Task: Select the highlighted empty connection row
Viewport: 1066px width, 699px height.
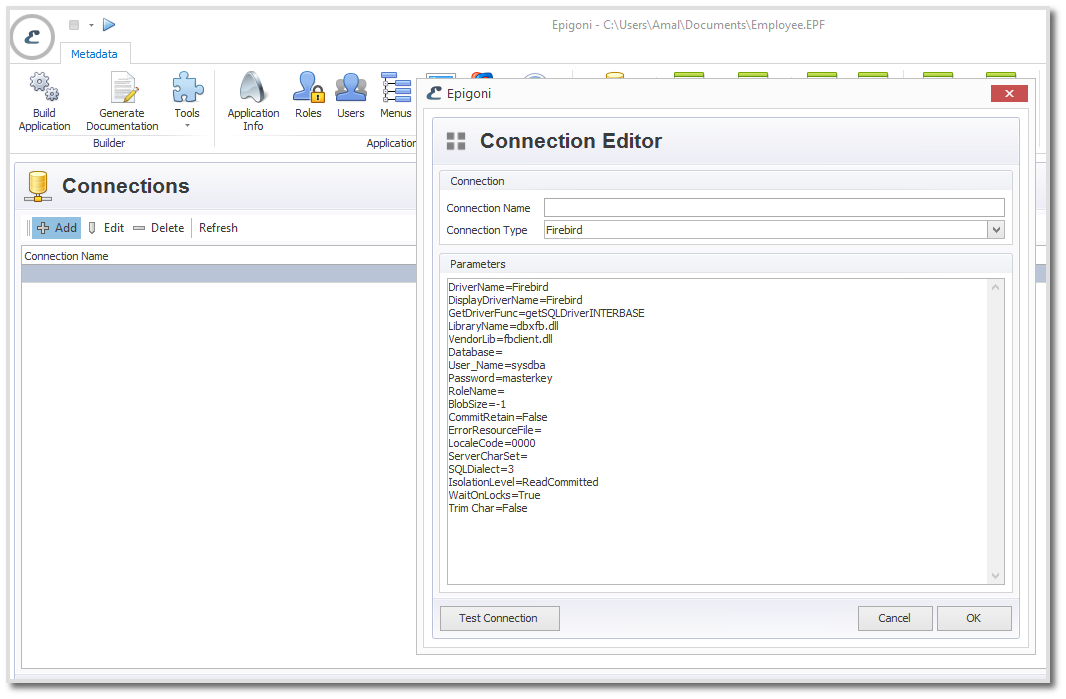Action: pyautogui.click(x=219, y=274)
